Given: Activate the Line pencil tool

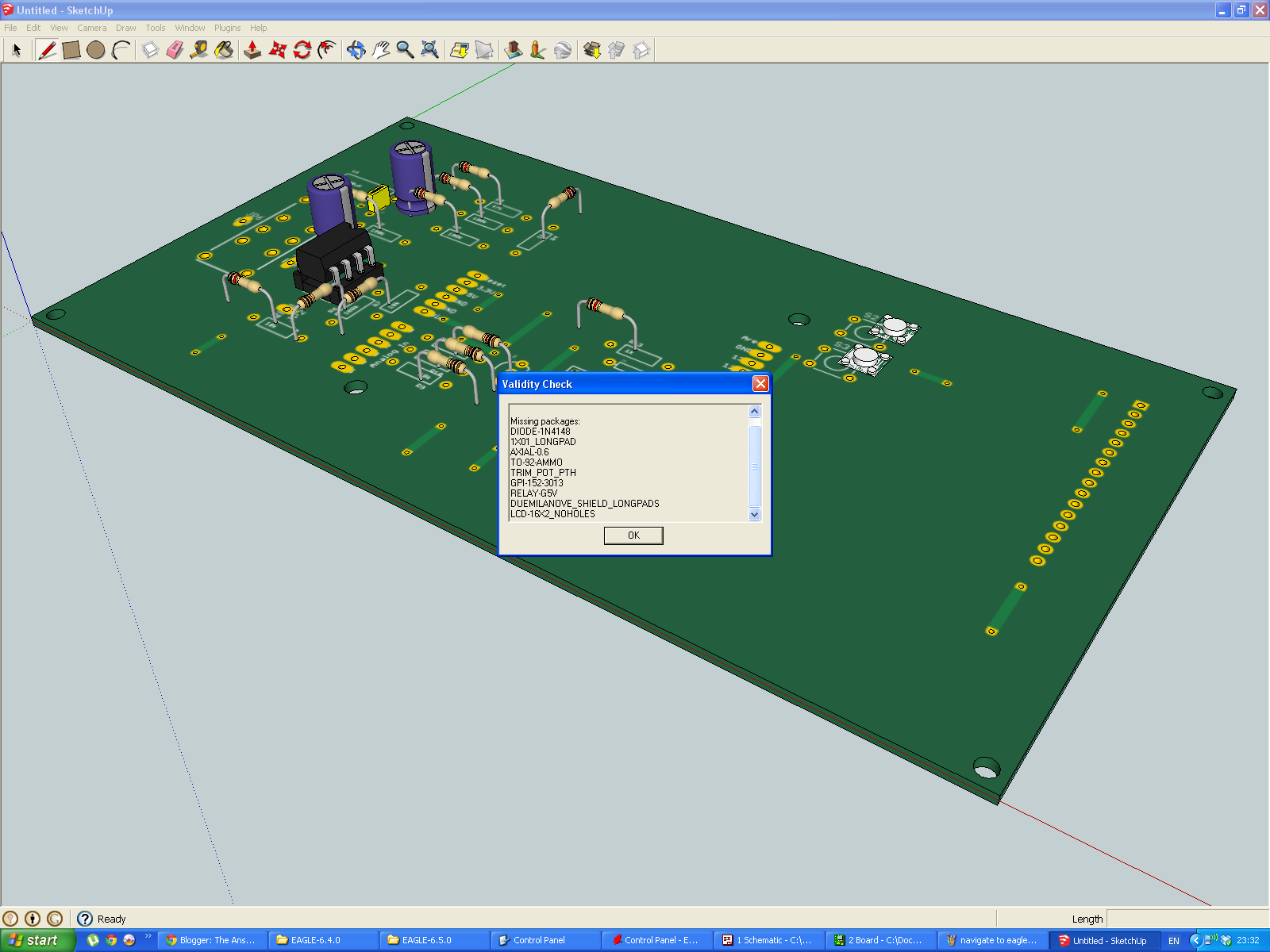Looking at the screenshot, I should point(46,49).
